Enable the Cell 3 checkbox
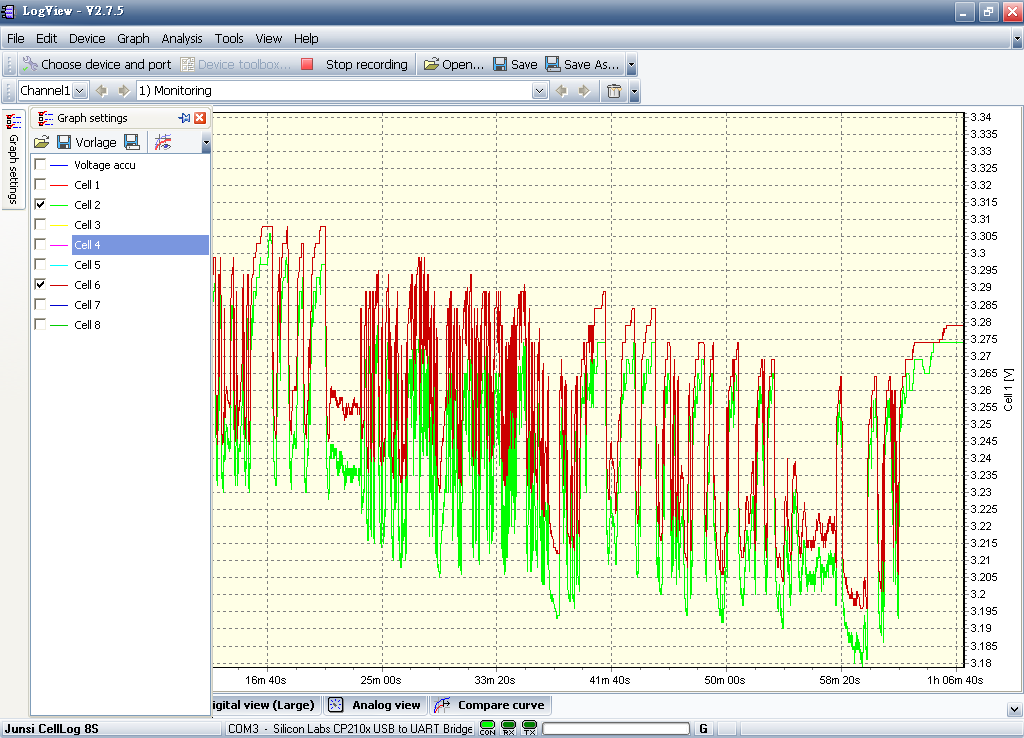The image size is (1024, 738). point(40,225)
